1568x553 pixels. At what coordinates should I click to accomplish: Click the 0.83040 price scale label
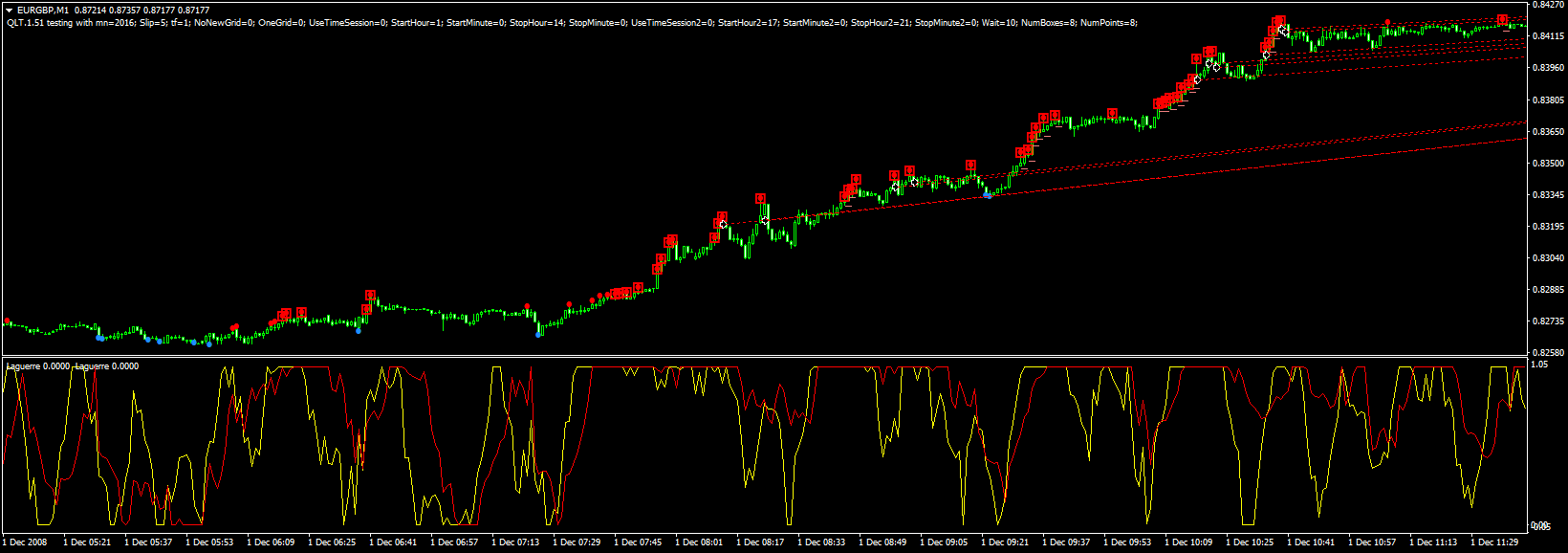click(x=1548, y=257)
